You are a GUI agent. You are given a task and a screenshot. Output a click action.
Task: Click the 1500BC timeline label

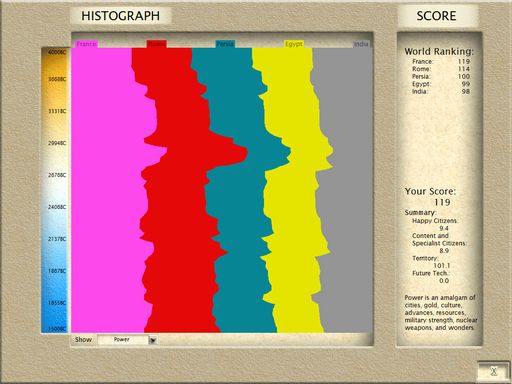57,329
